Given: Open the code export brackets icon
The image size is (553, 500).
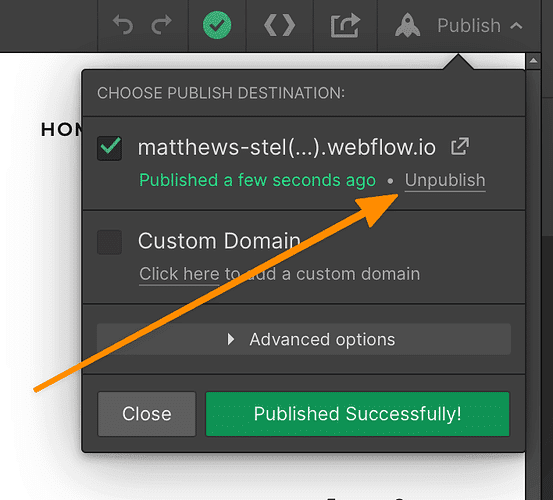Looking at the screenshot, I should pyautogui.click(x=279, y=25).
